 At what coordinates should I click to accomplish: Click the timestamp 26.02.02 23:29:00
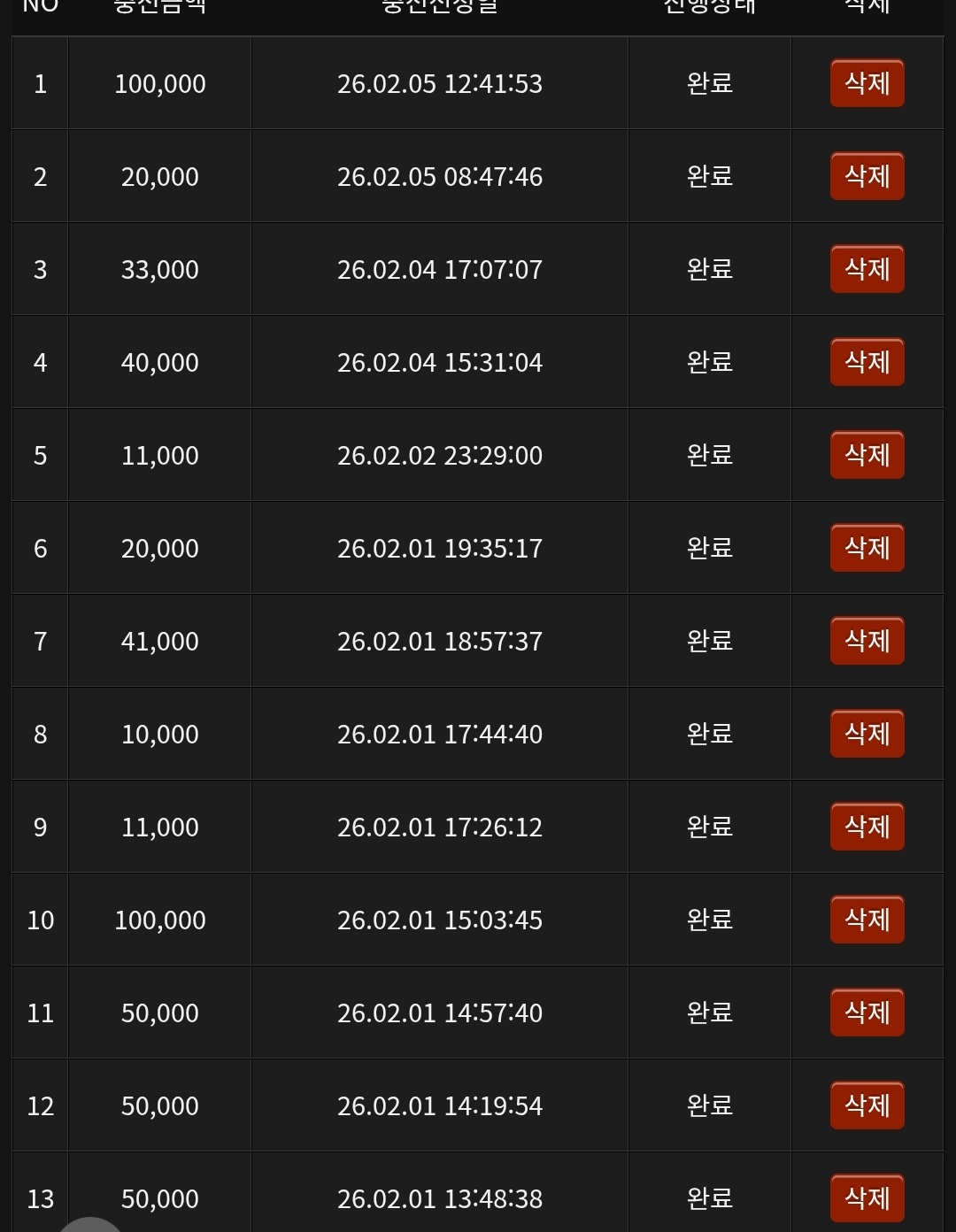pos(439,456)
